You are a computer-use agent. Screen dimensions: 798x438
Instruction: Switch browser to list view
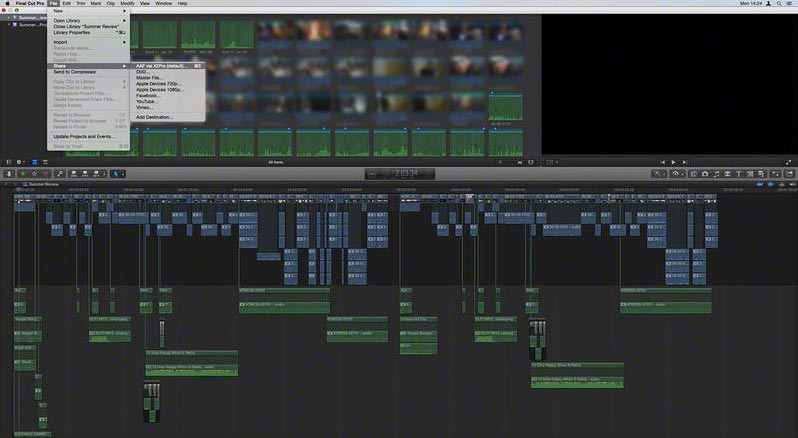[x=45, y=162]
